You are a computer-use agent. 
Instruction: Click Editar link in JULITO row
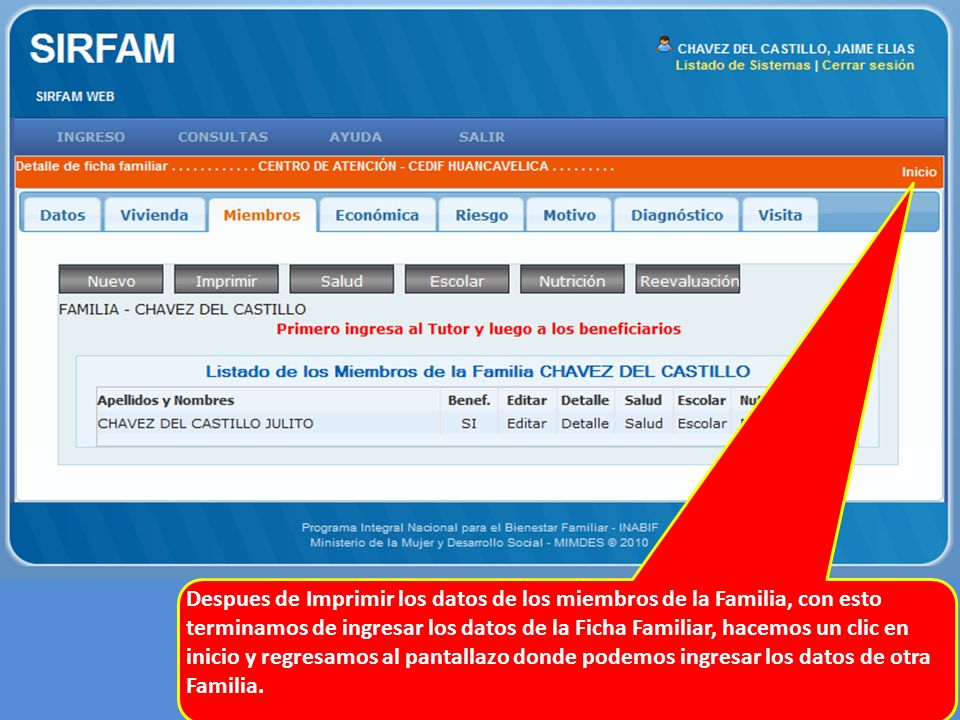[527, 424]
